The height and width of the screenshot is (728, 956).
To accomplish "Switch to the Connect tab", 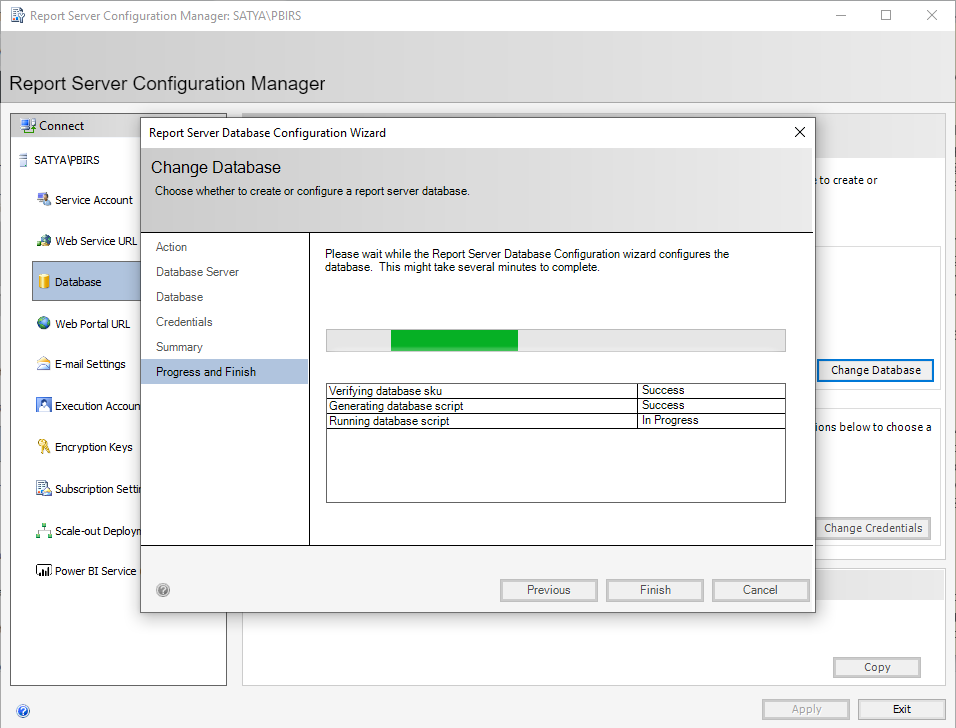I will [55, 125].
